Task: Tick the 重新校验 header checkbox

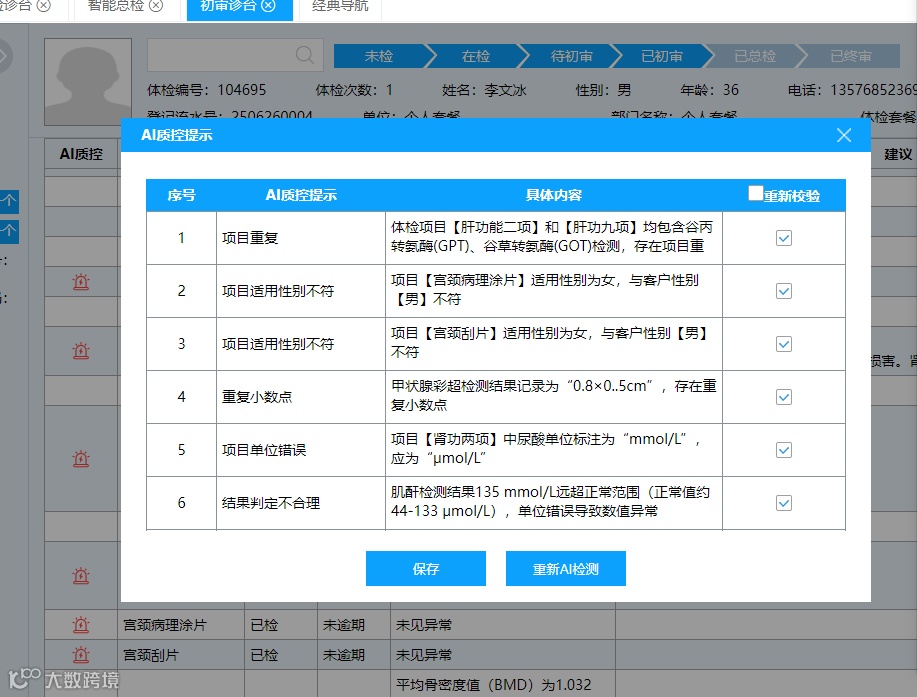Action: [x=756, y=193]
